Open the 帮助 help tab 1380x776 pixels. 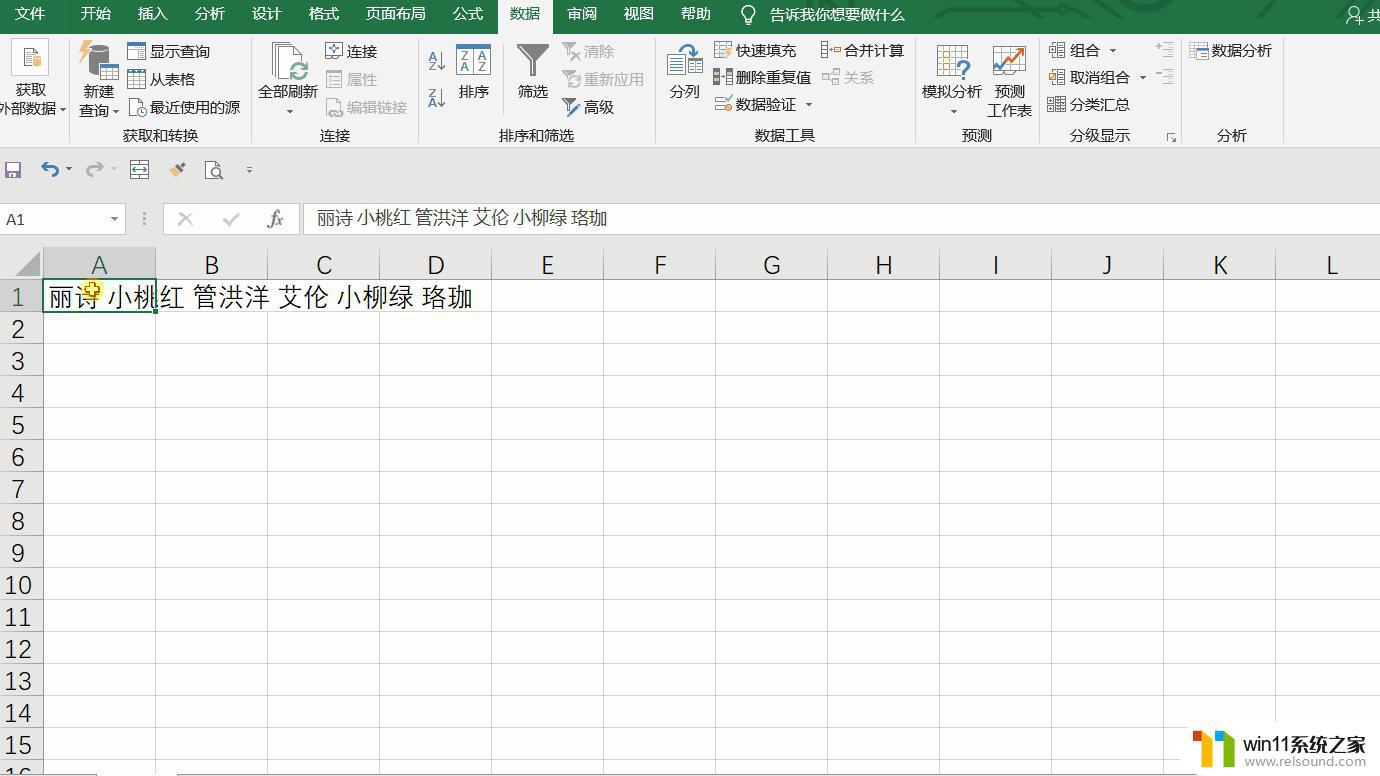(x=695, y=14)
